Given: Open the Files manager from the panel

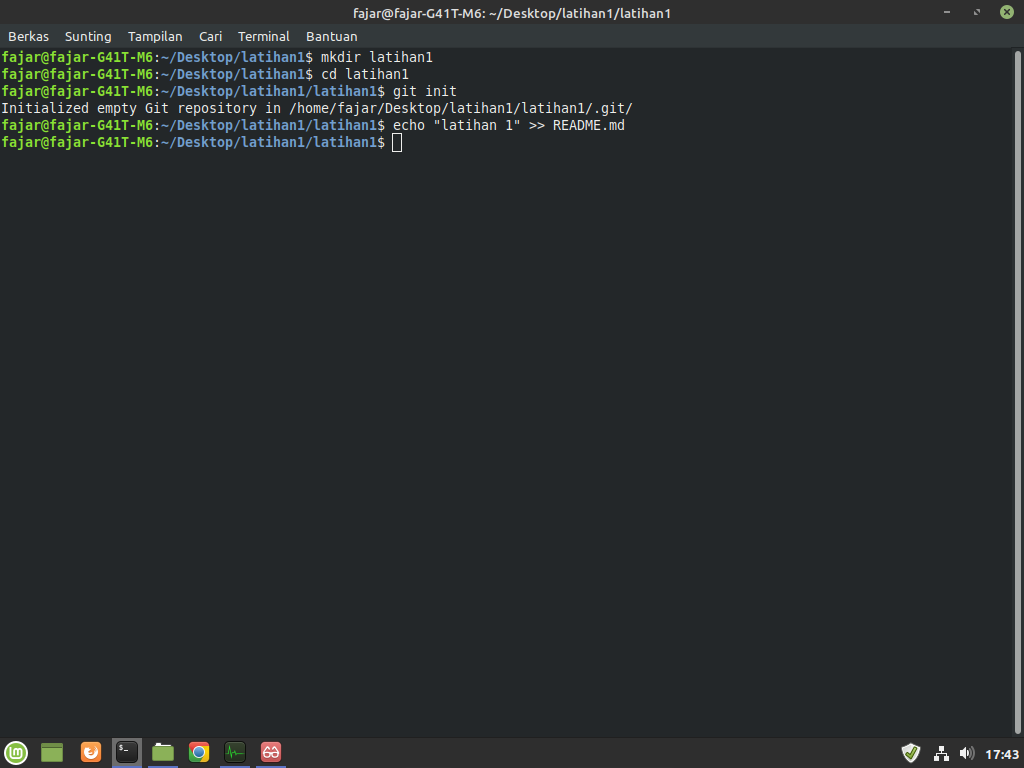Looking at the screenshot, I should 163,752.
